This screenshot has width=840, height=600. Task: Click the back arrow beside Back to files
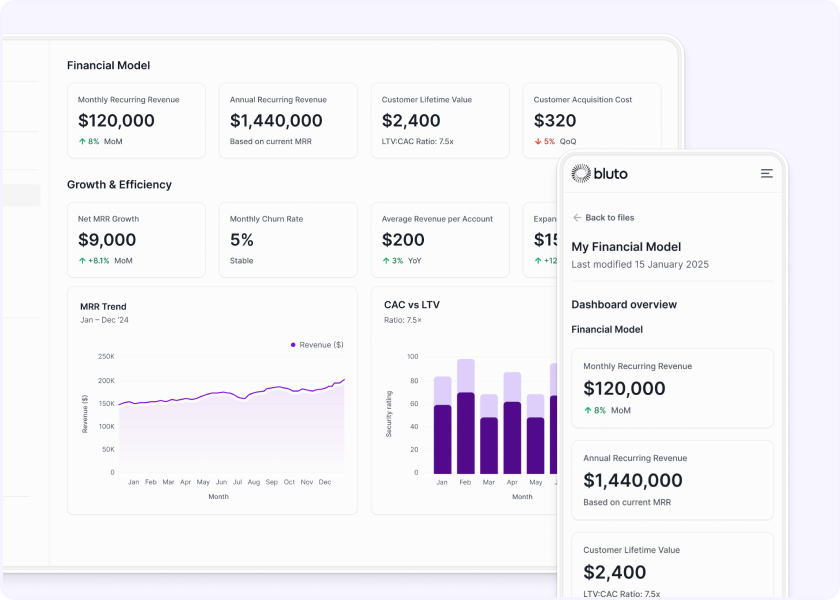[x=577, y=218]
